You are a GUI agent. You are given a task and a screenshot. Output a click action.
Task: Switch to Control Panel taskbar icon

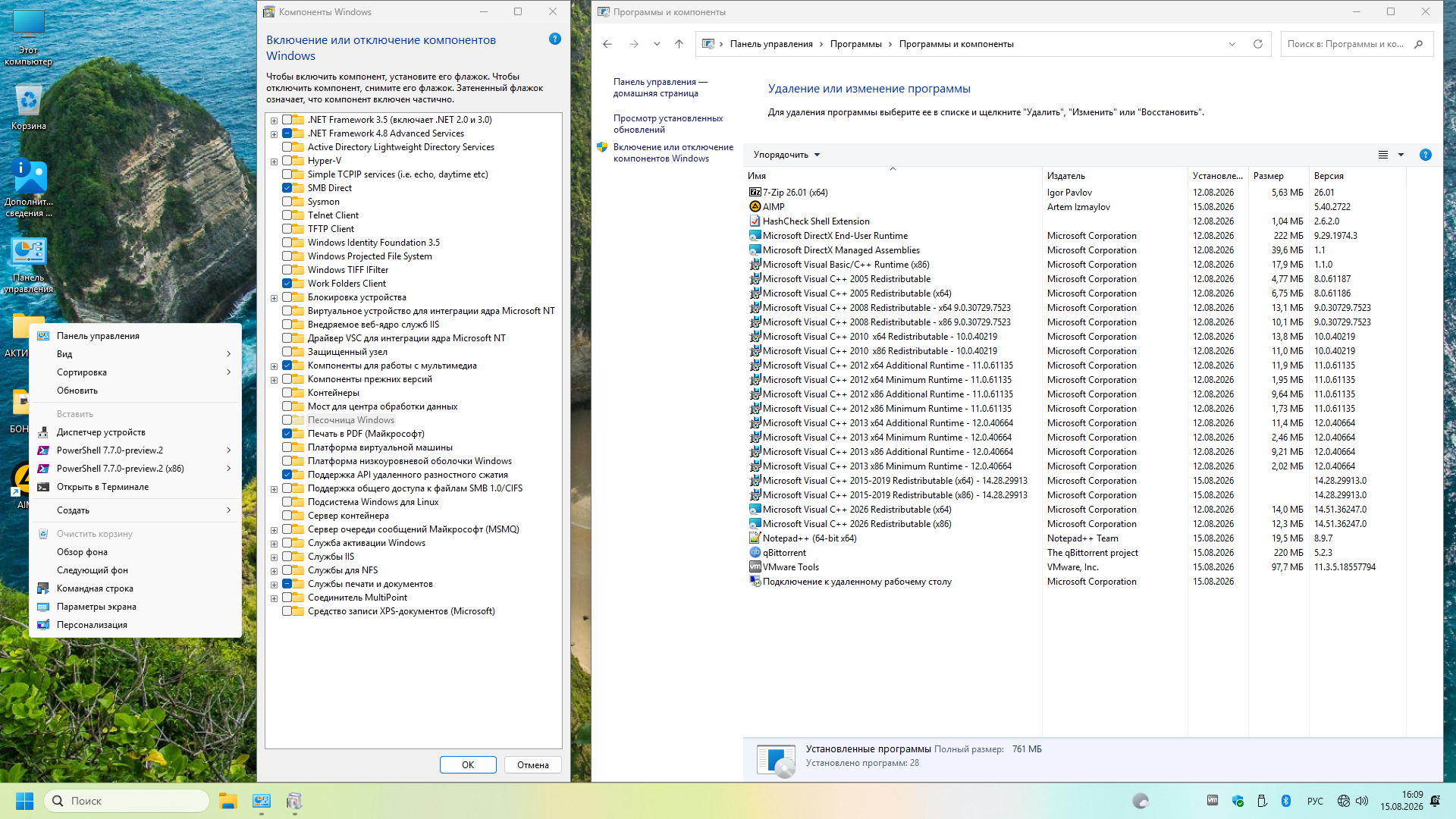click(262, 801)
